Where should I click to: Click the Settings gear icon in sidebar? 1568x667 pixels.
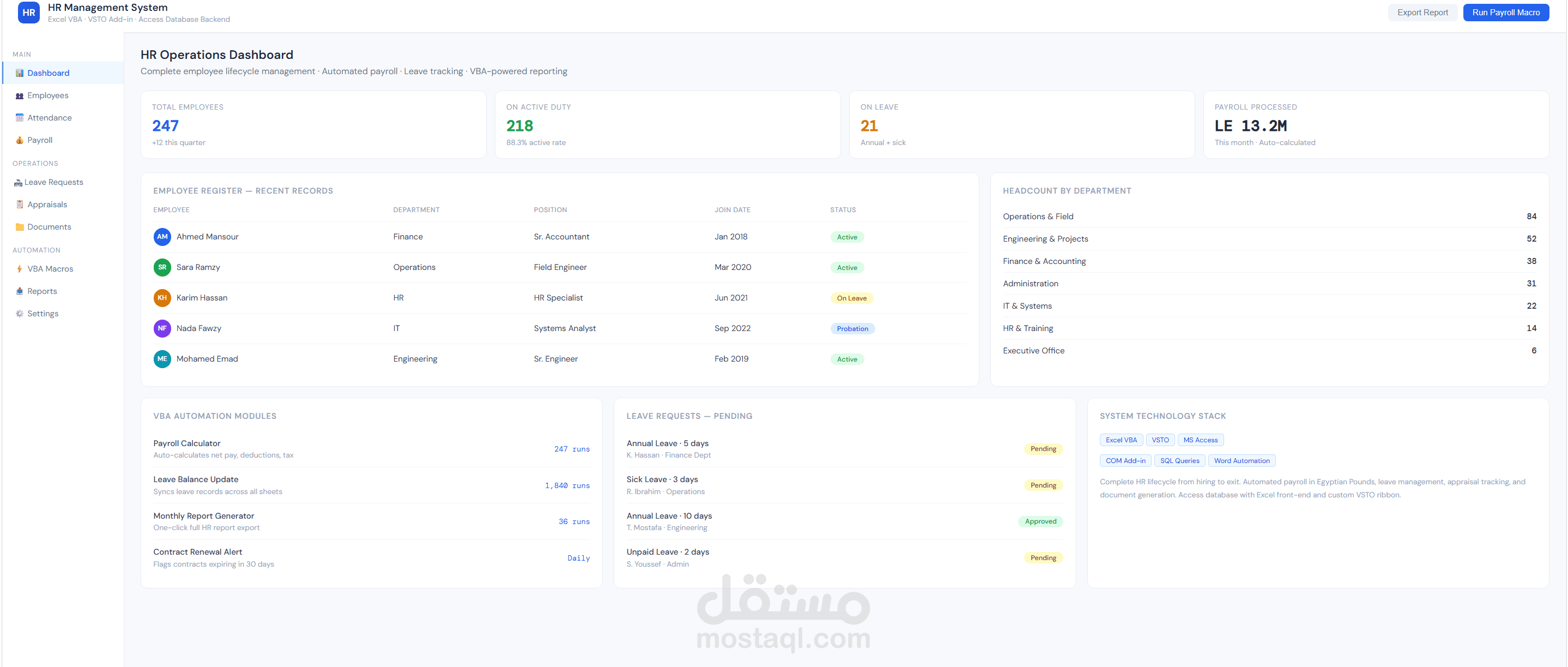click(x=20, y=314)
